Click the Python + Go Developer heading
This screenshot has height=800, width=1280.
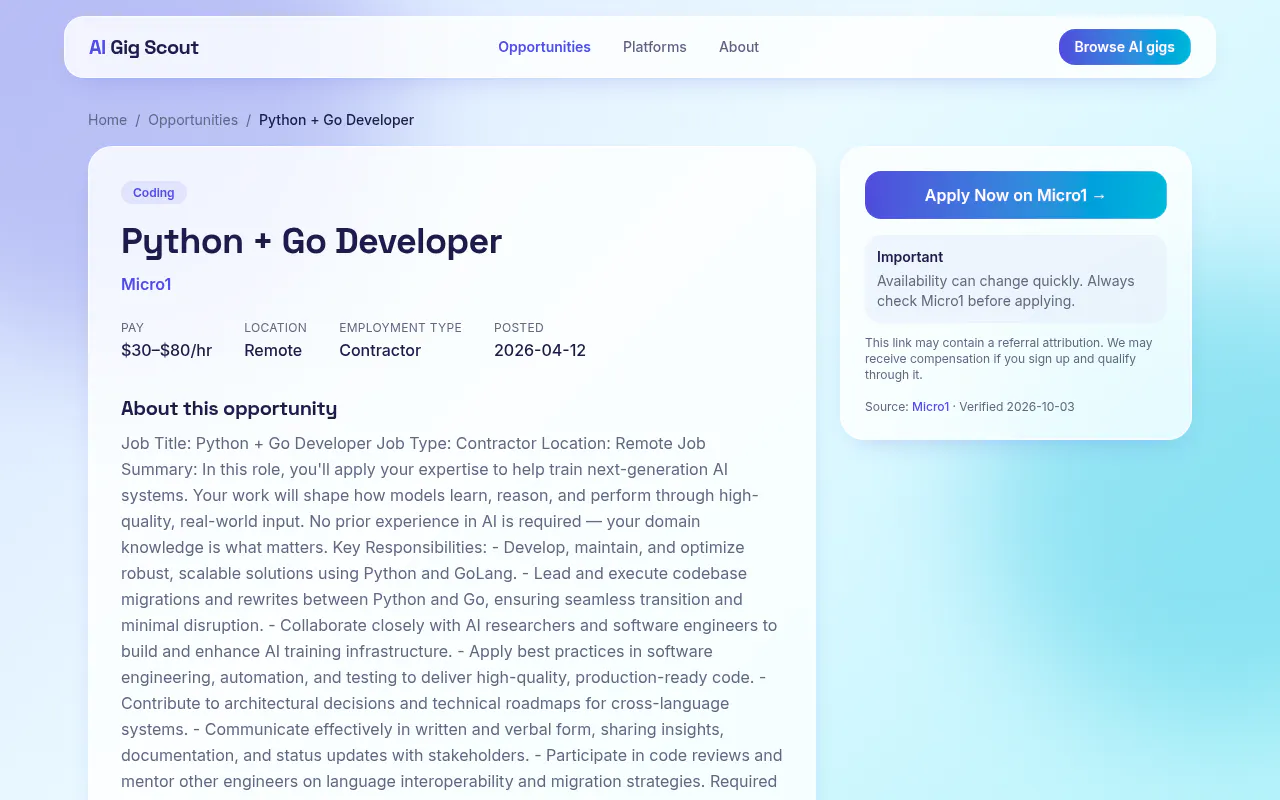(311, 241)
